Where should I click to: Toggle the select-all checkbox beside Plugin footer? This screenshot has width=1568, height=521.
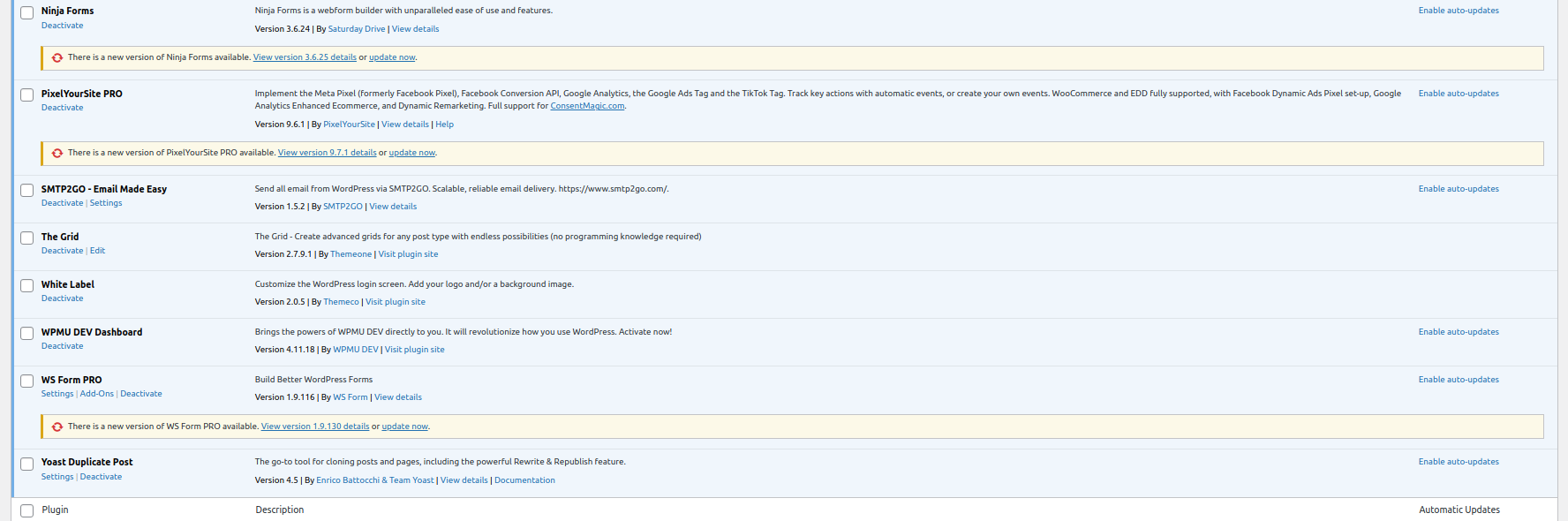[x=27, y=511]
